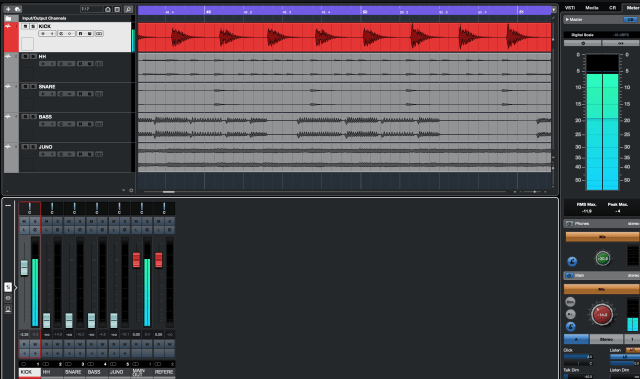
Task: Select the SNARE channel name label
Action: click(73, 372)
